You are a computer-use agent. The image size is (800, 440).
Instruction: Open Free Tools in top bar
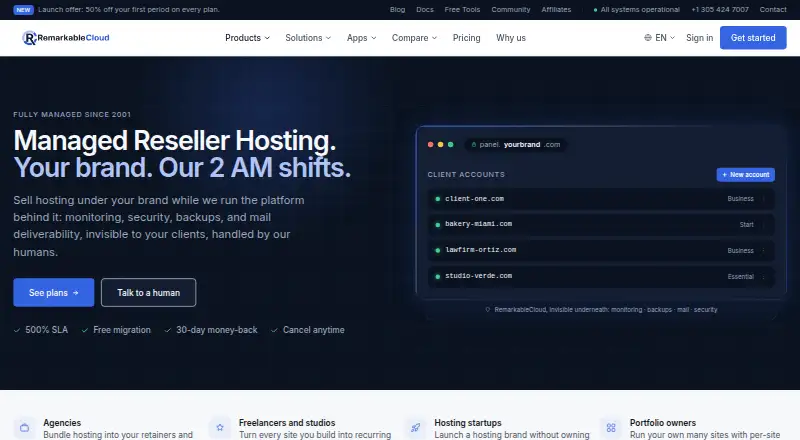[x=462, y=10]
